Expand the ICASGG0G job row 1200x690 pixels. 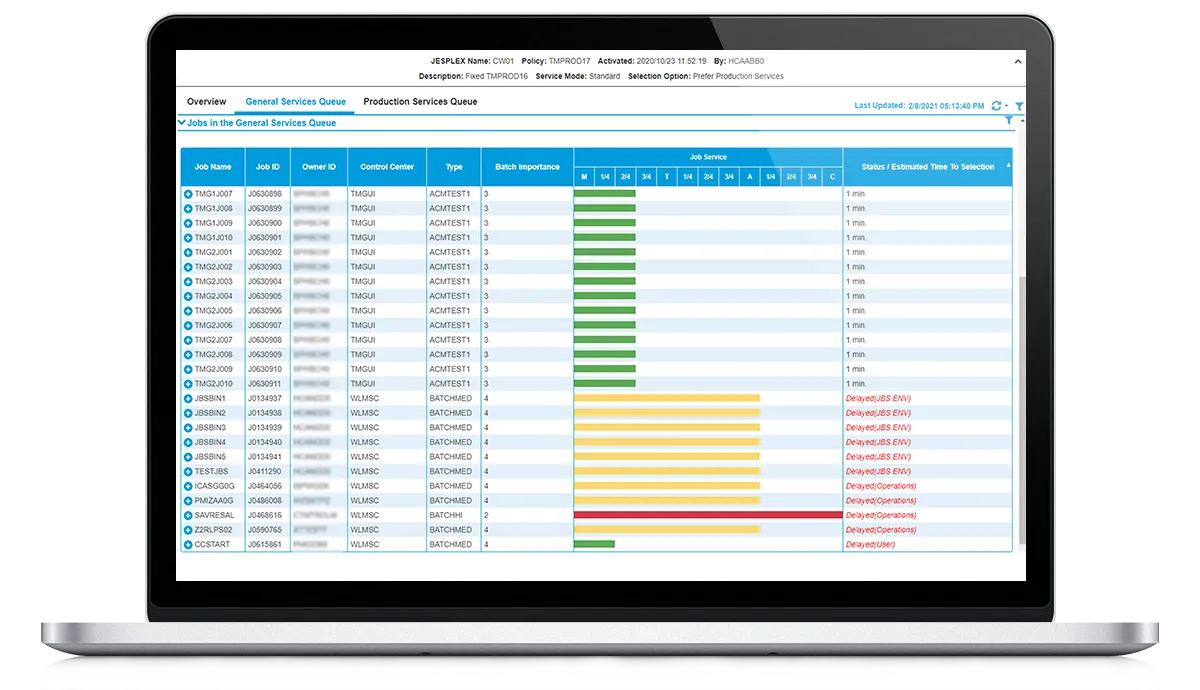click(188, 486)
